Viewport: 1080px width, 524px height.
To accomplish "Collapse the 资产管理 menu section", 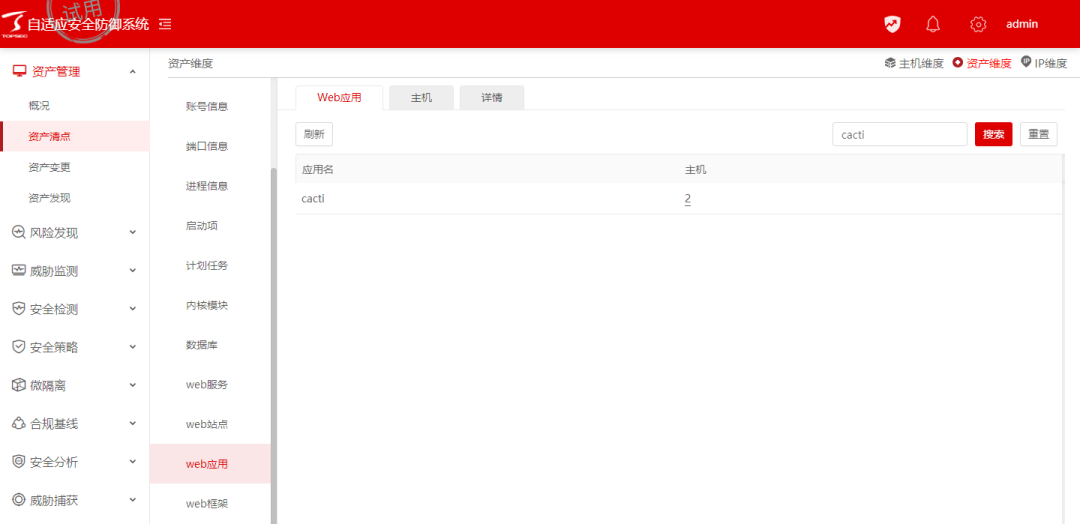I will (133, 72).
